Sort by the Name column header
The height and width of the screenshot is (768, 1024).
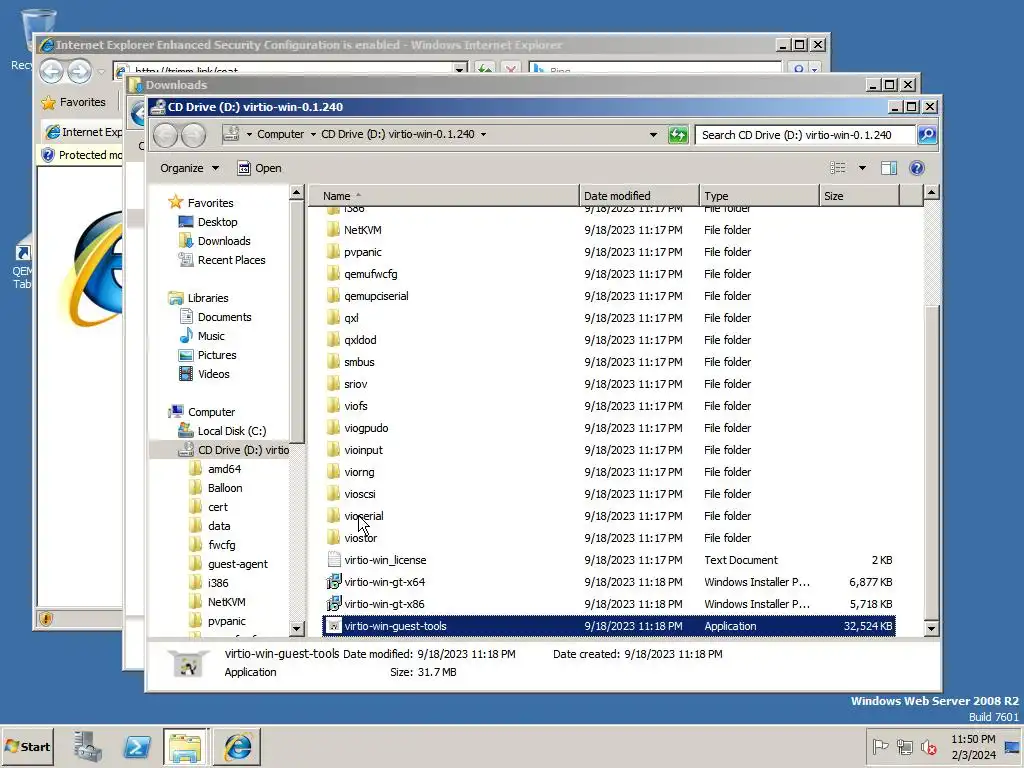point(443,196)
